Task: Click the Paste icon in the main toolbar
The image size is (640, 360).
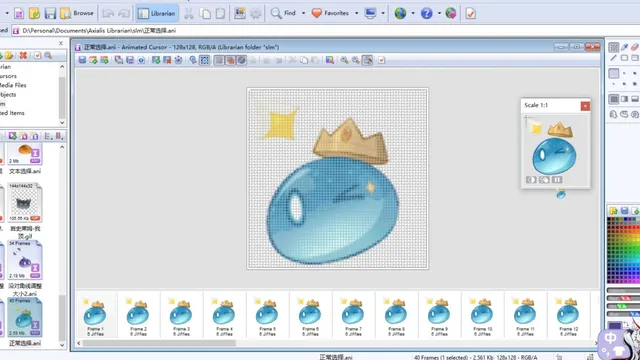Action: click(x=220, y=13)
